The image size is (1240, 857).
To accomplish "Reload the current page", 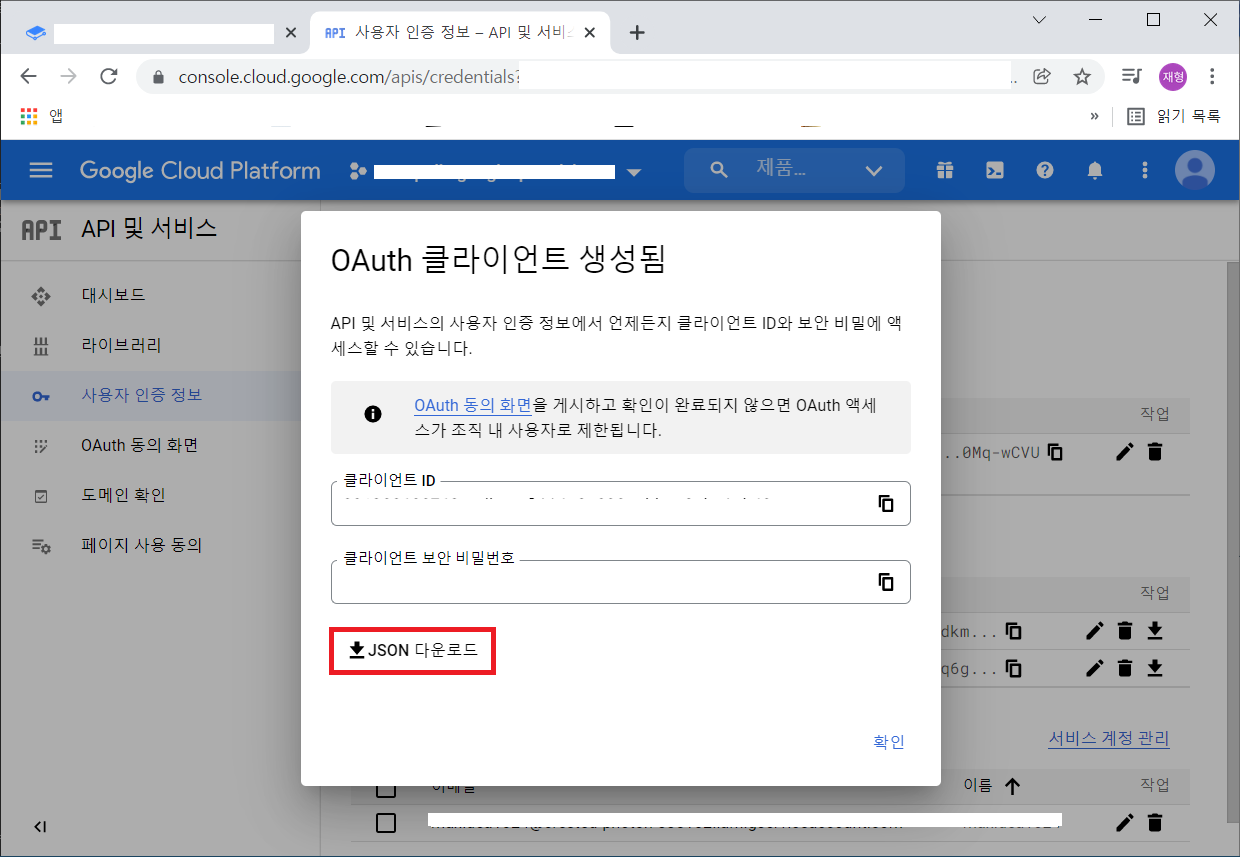I will (110, 76).
